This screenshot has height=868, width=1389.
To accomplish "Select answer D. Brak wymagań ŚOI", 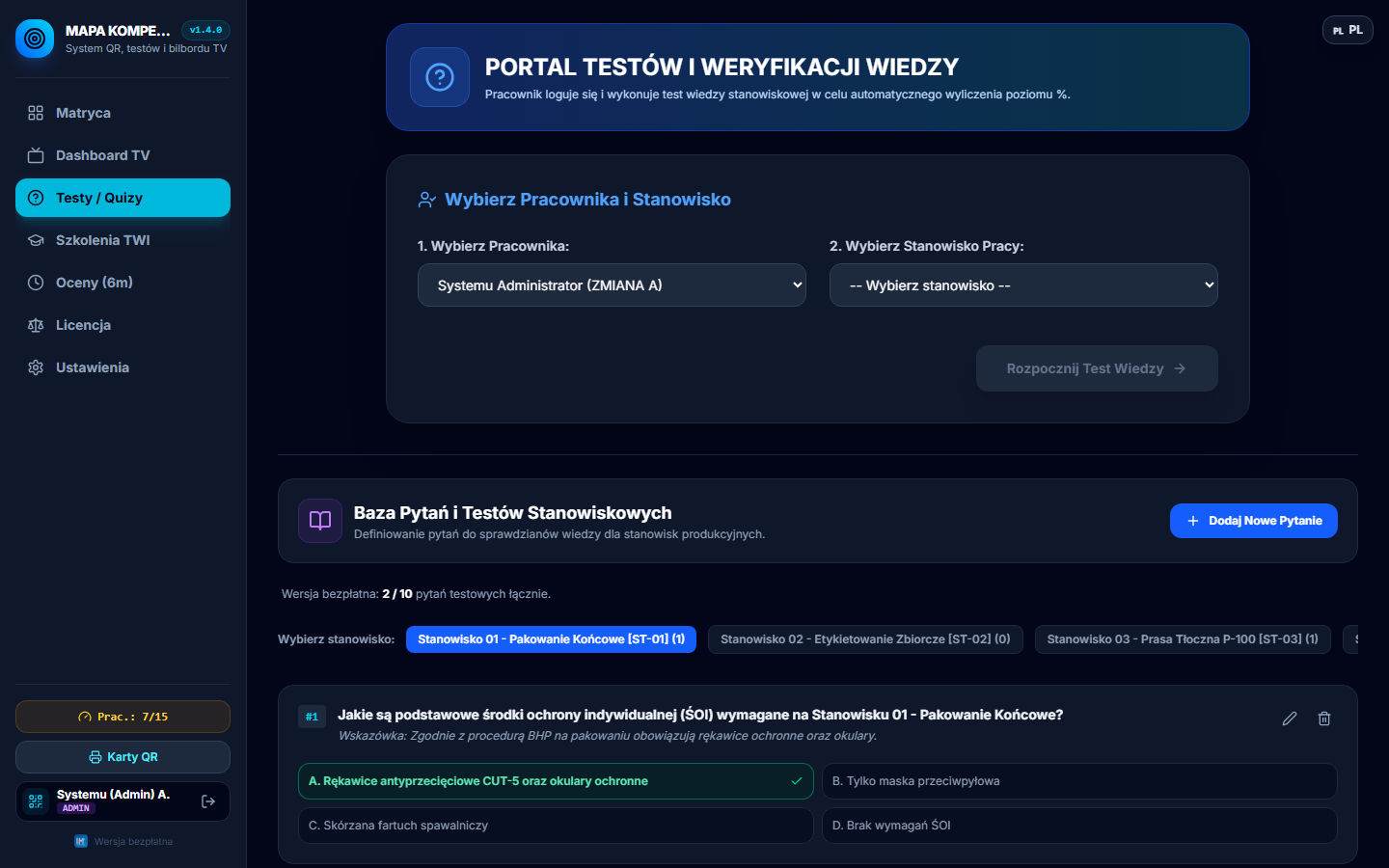I will [x=1079, y=826].
